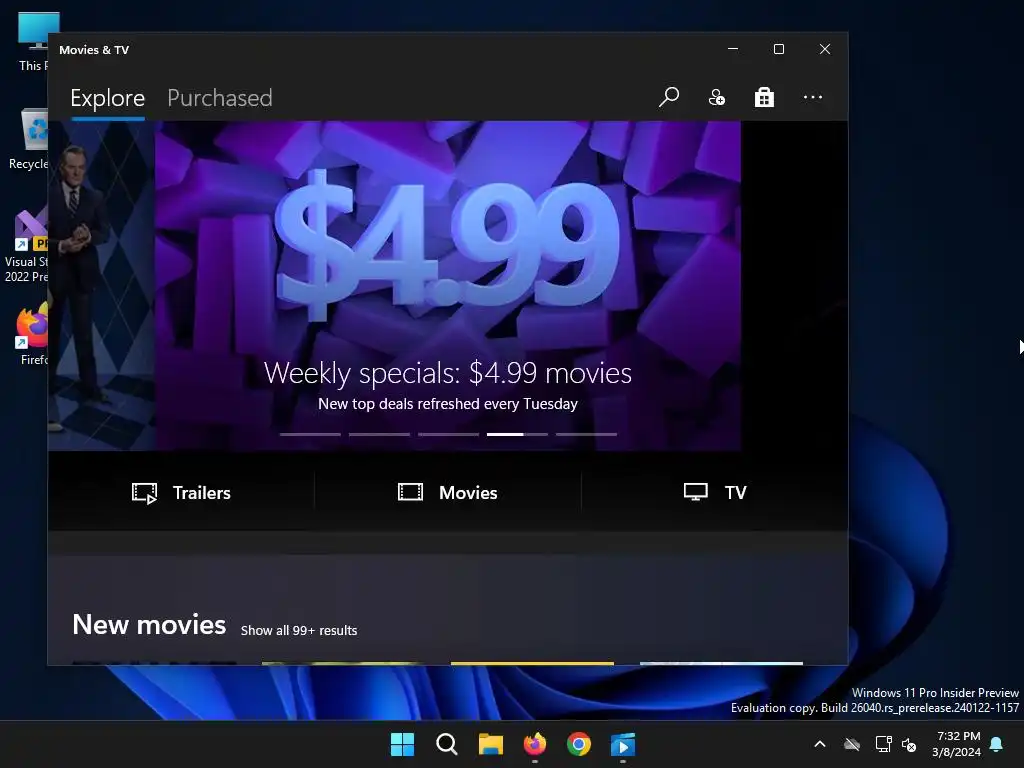Switch to the Purchased tab
The width and height of the screenshot is (1024, 768).
click(x=219, y=98)
